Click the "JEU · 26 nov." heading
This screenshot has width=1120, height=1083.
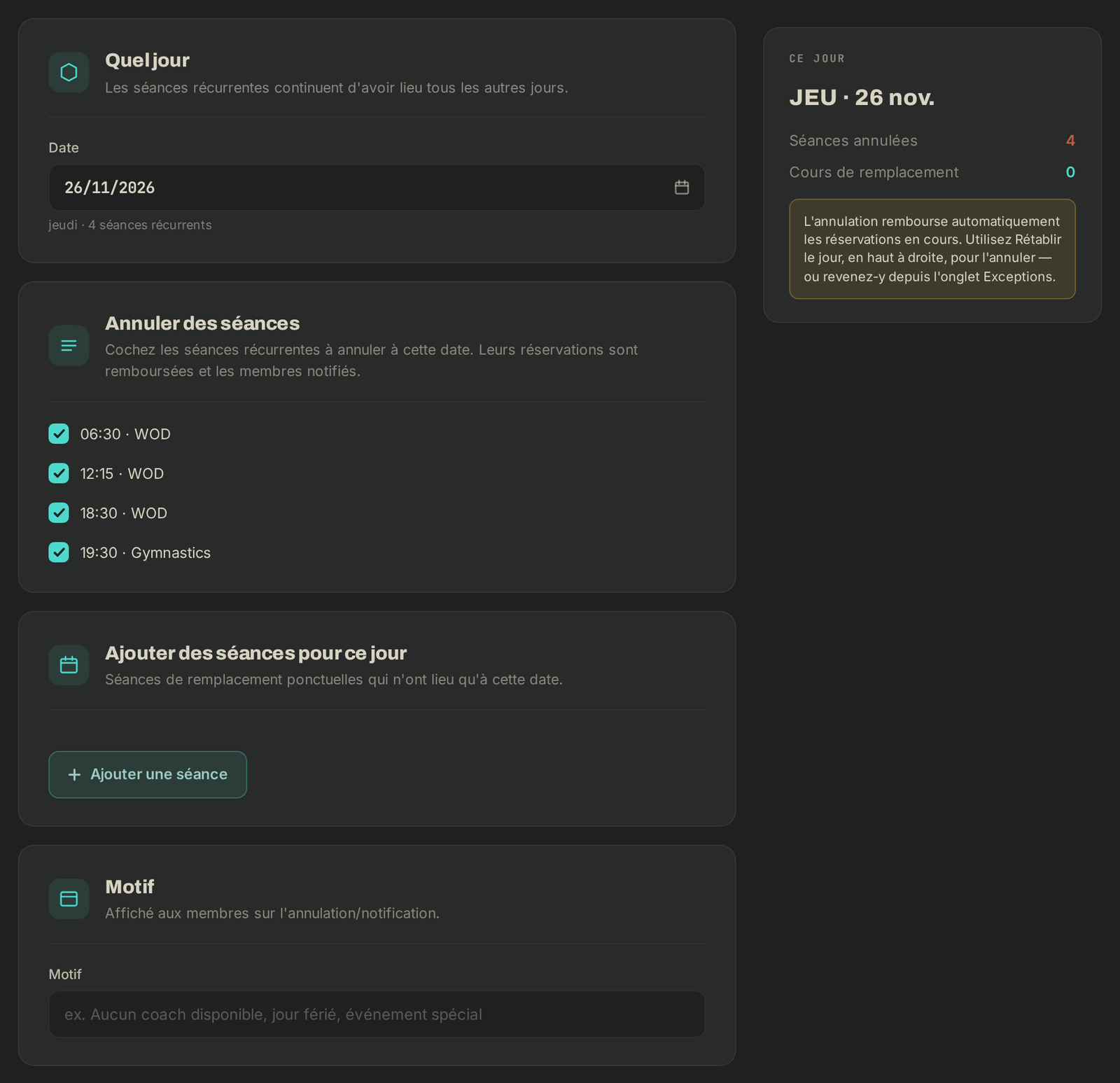862,97
